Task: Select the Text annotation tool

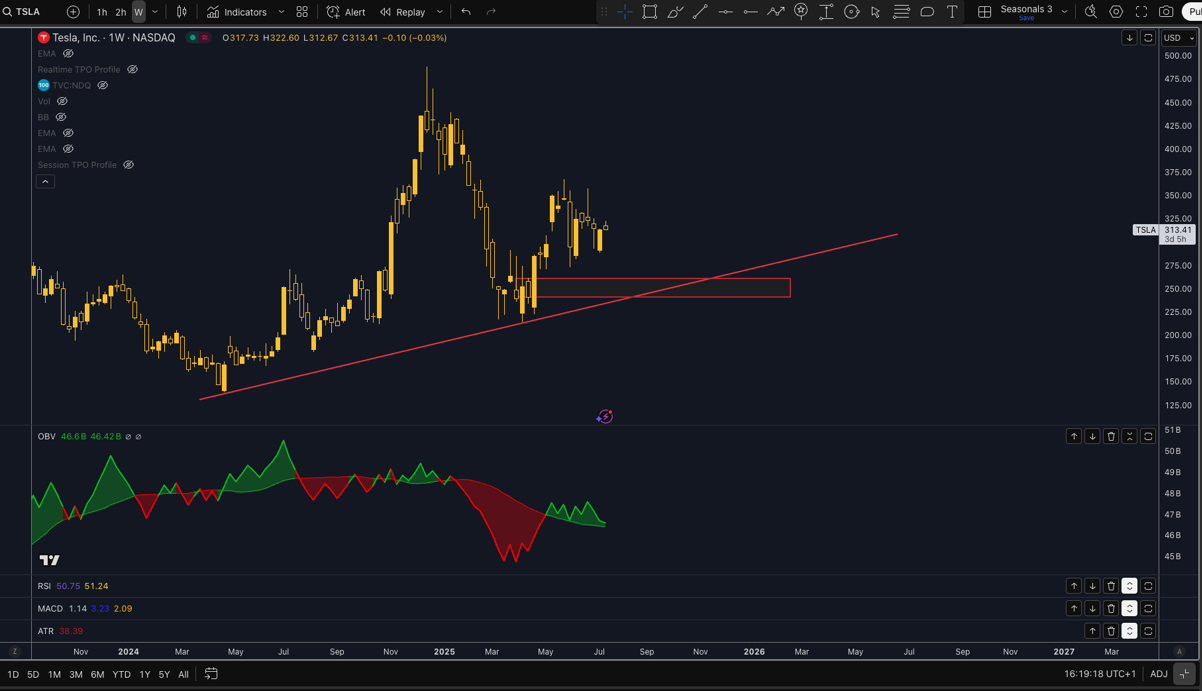Action: (952, 12)
